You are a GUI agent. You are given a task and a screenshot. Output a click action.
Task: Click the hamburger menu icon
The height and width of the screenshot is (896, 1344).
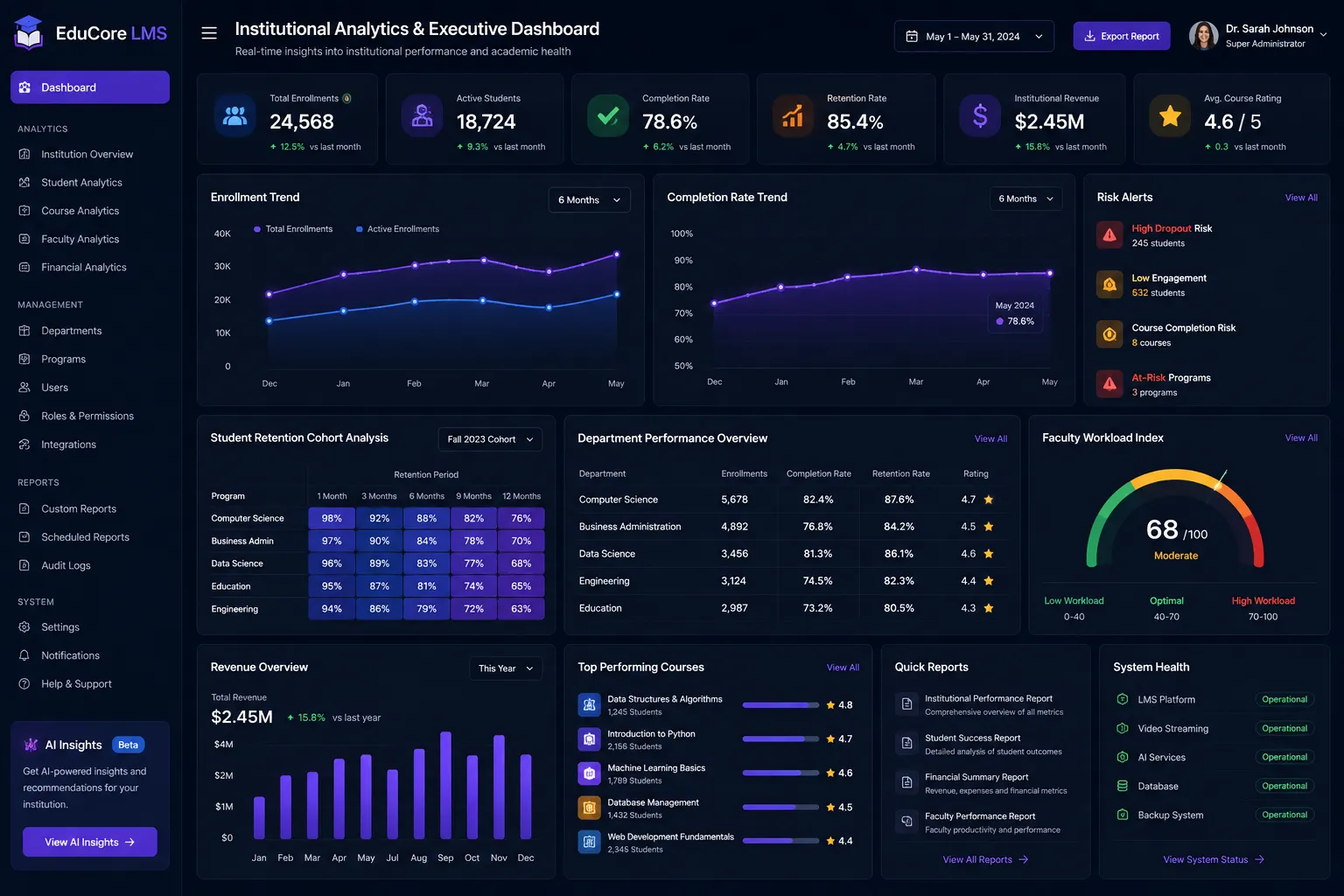209,33
